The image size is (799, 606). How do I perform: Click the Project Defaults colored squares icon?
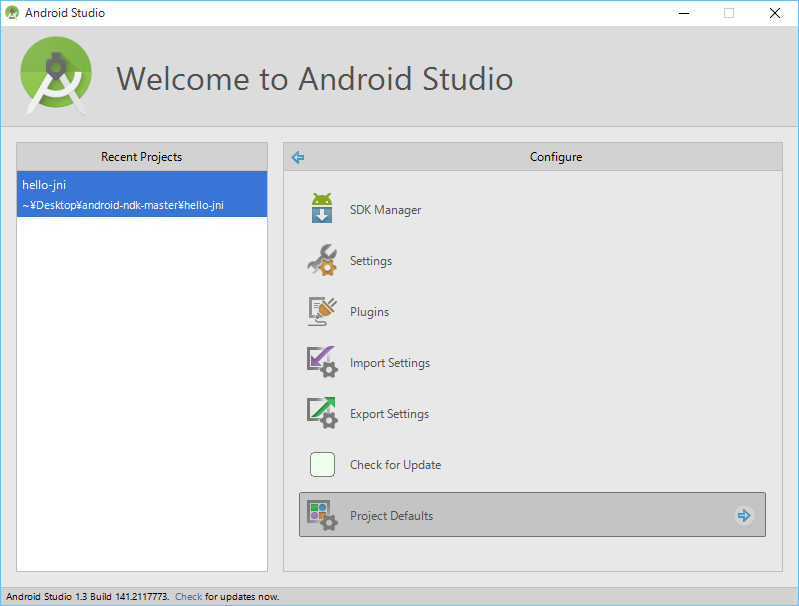322,516
